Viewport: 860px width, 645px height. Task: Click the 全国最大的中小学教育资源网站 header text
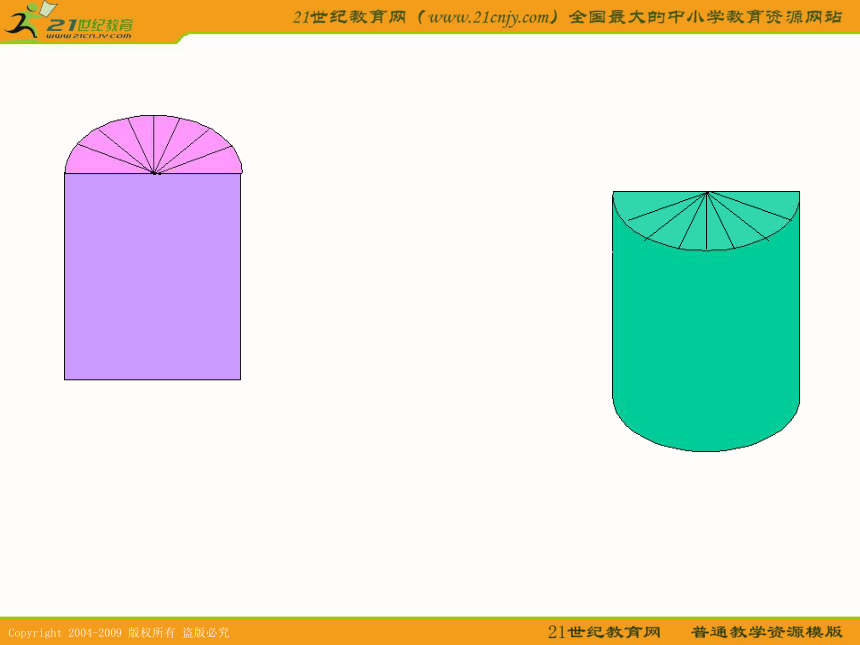click(705, 18)
